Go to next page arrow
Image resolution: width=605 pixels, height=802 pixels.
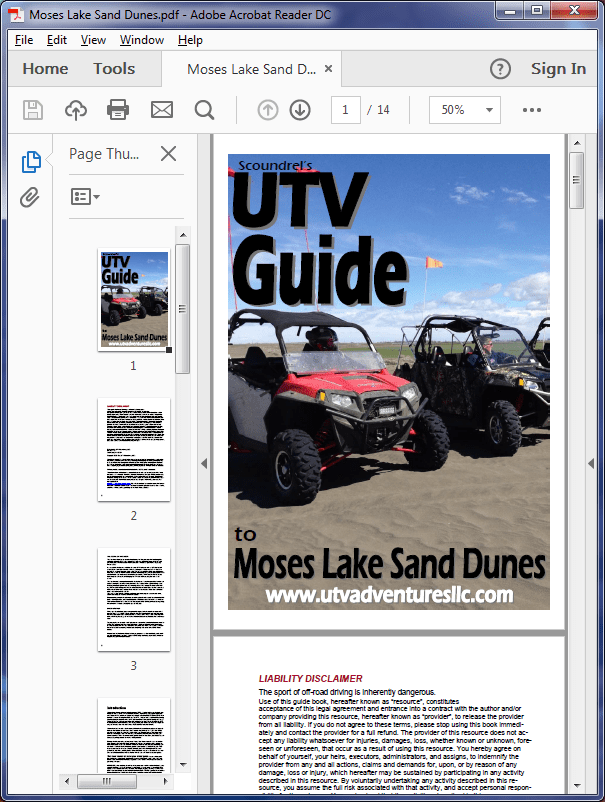click(300, 110)
